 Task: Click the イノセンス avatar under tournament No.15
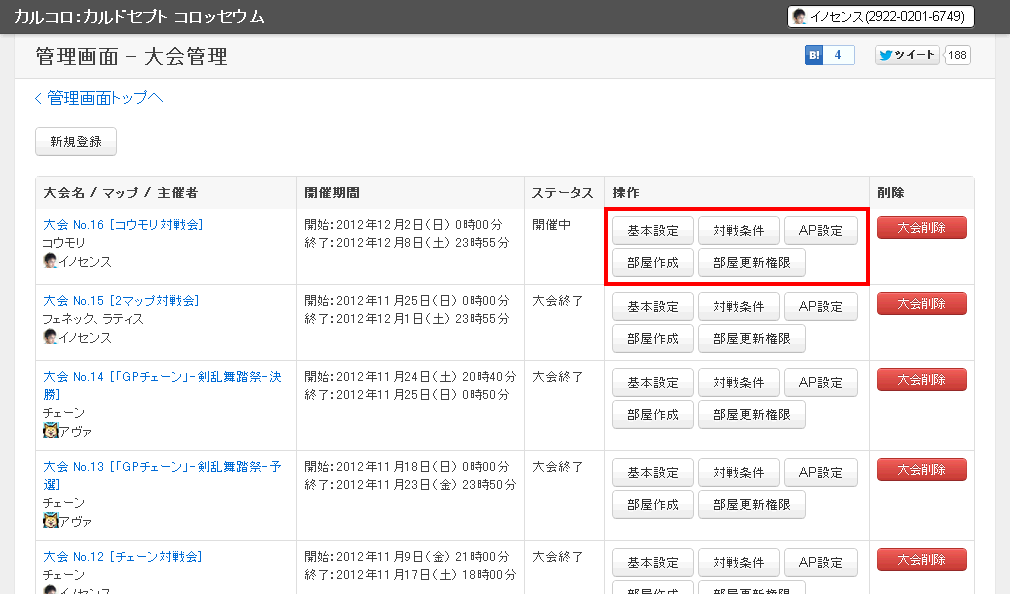[x=50, y=337]
